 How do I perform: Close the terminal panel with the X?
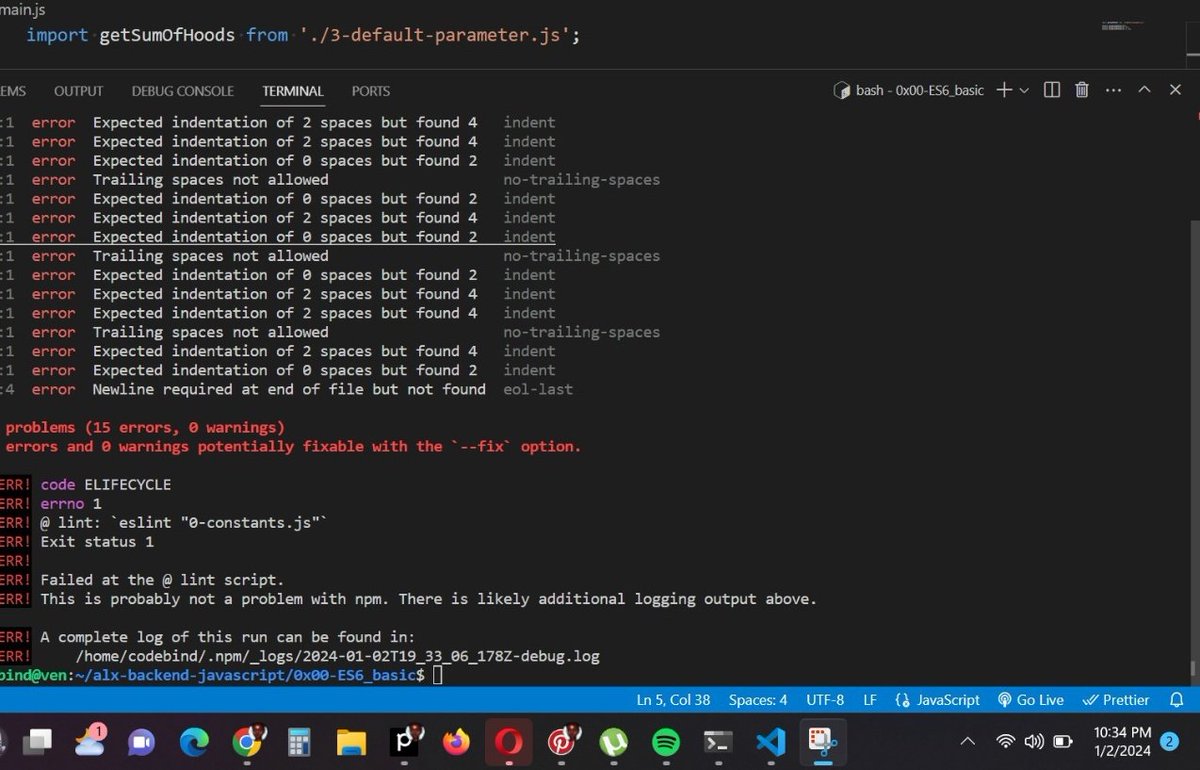pyautogui.click(x=1176, y=90)
